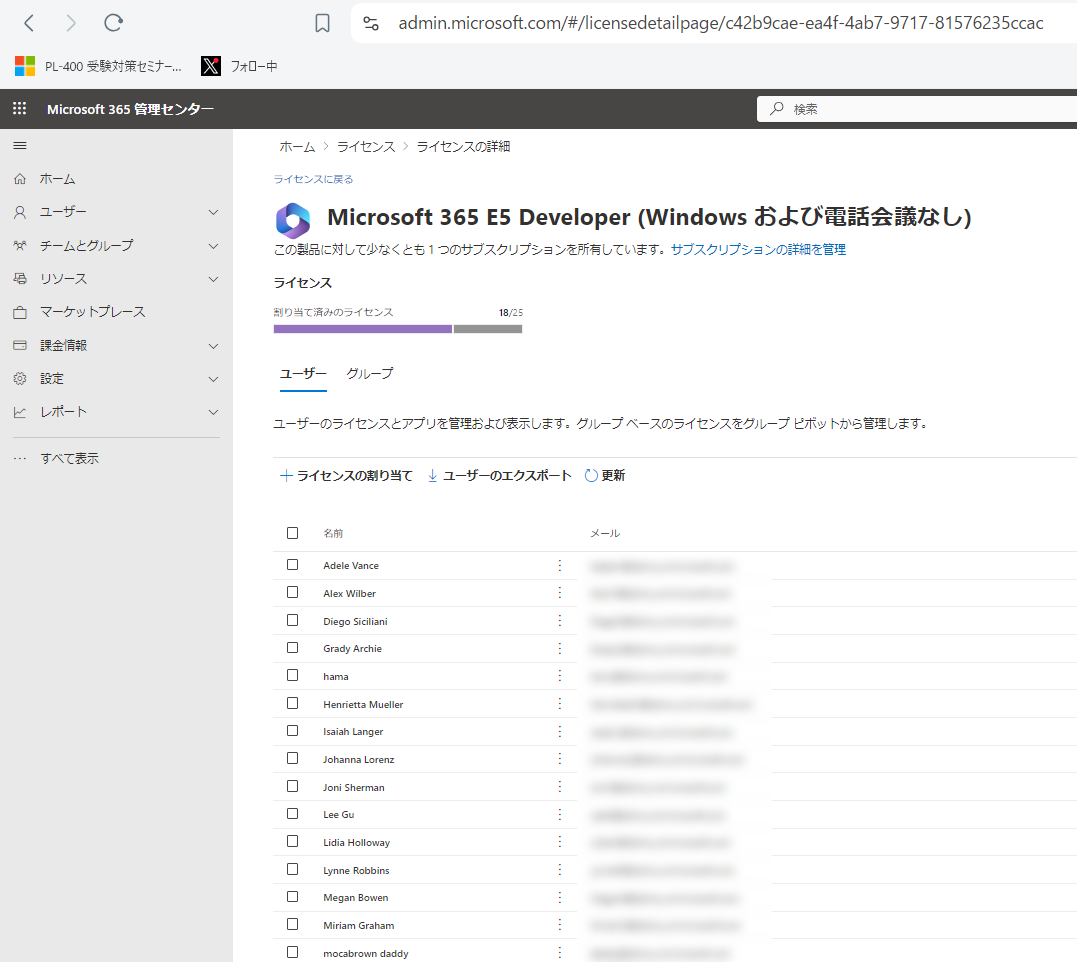Click the レポート chart icon
Image resolution: width=1077 pixels, height=962 pixels.
[x=20, y=412]
